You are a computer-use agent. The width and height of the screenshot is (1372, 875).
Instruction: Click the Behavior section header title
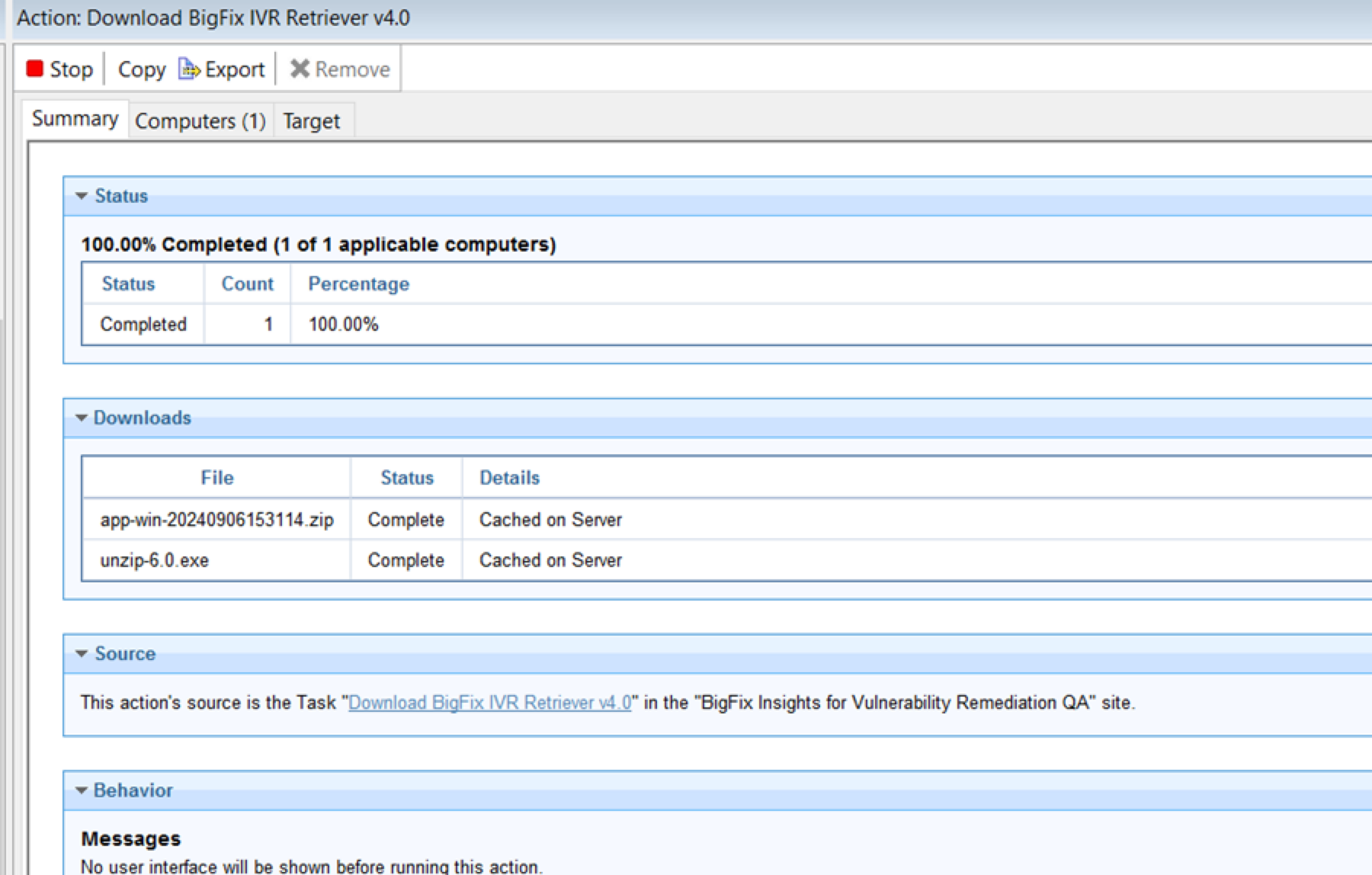coord(133,790)
